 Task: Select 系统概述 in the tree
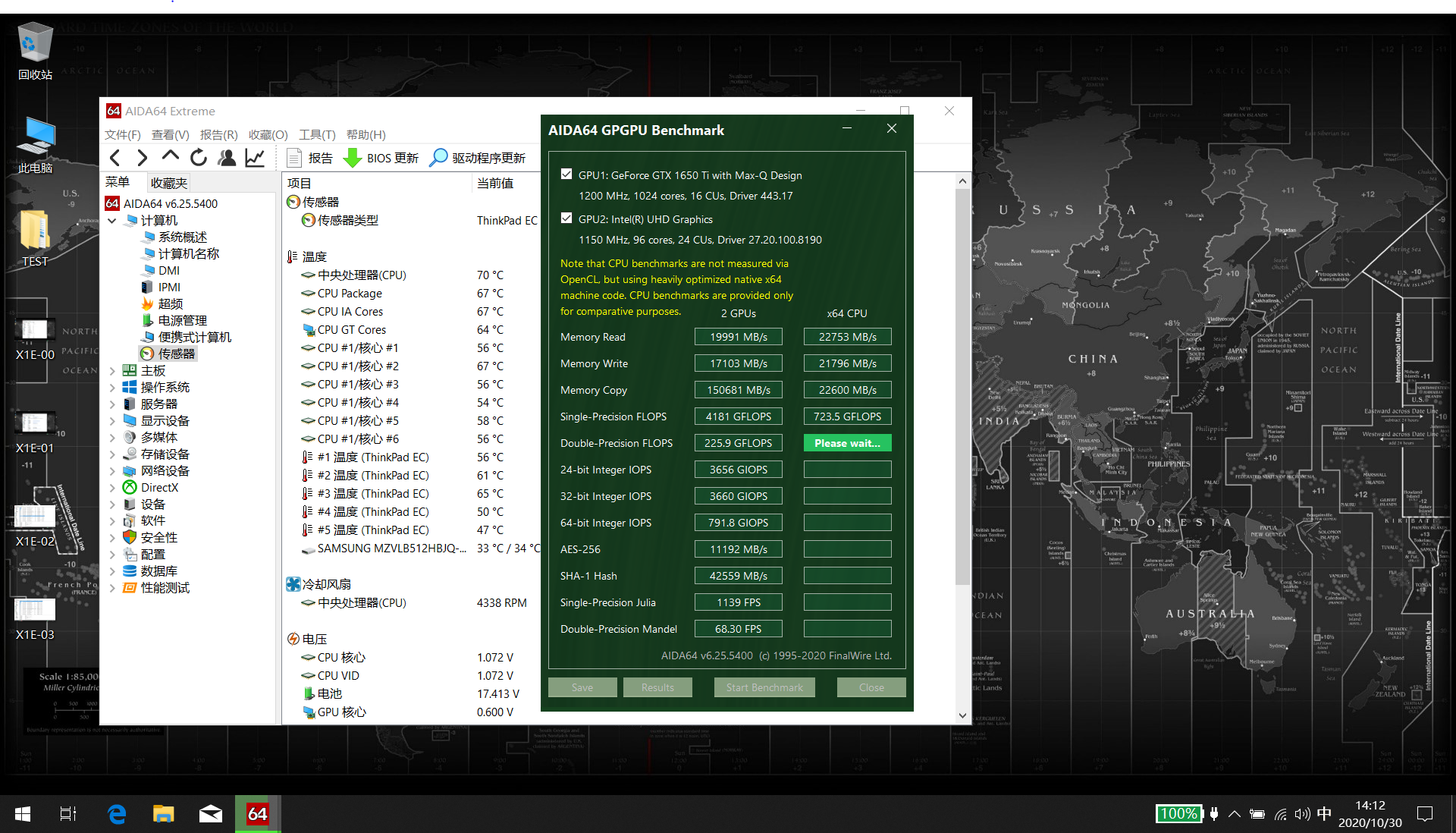[174, 237]
